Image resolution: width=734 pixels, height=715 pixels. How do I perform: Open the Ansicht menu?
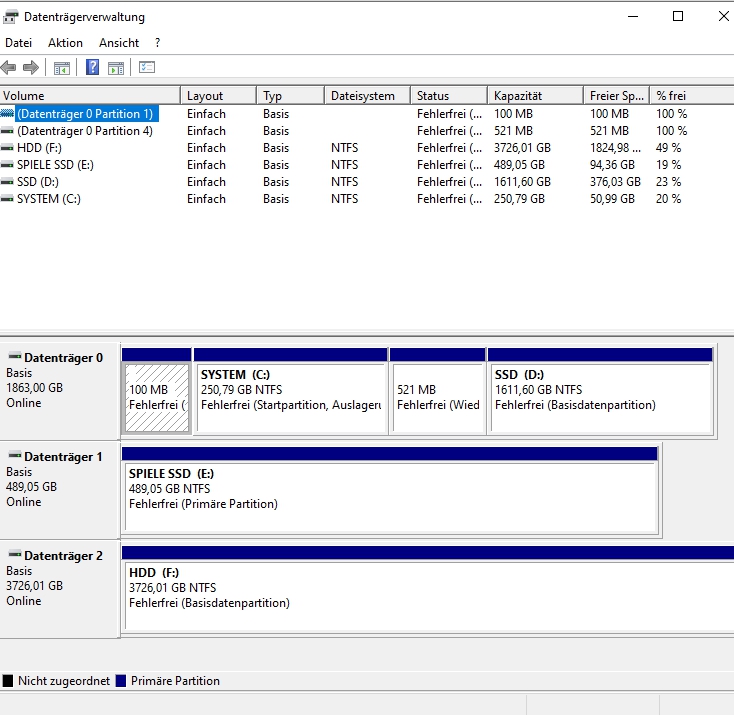pyautogui.click(x=119, y=43)
